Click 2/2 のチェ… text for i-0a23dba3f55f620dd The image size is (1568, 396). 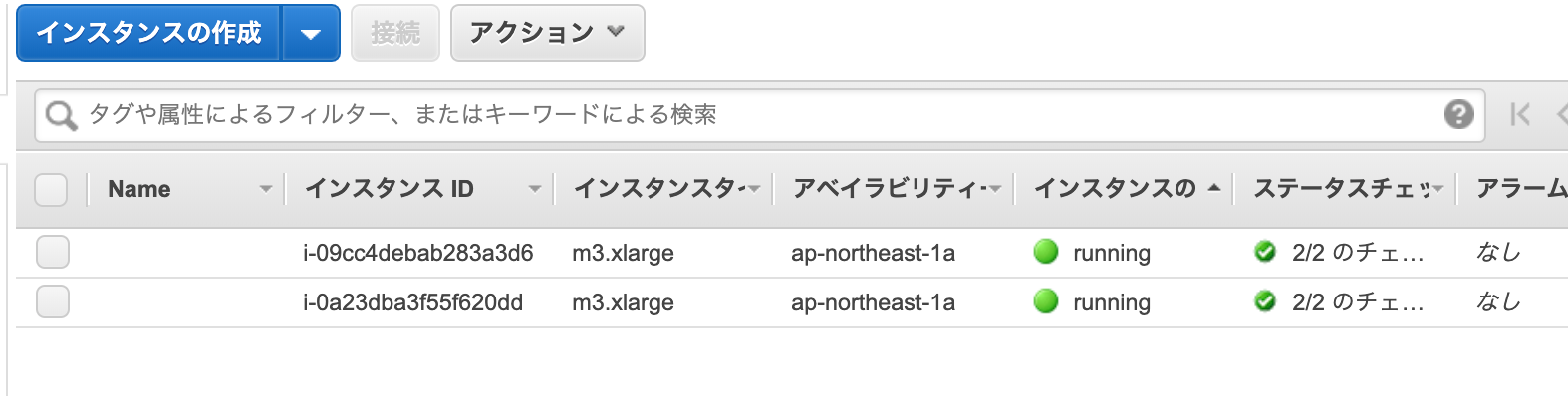pos(1358,302)
